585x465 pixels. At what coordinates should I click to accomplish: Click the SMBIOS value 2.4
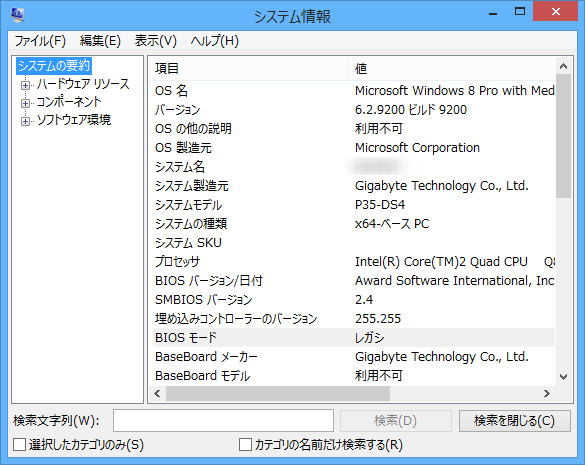tap(364, 300)
